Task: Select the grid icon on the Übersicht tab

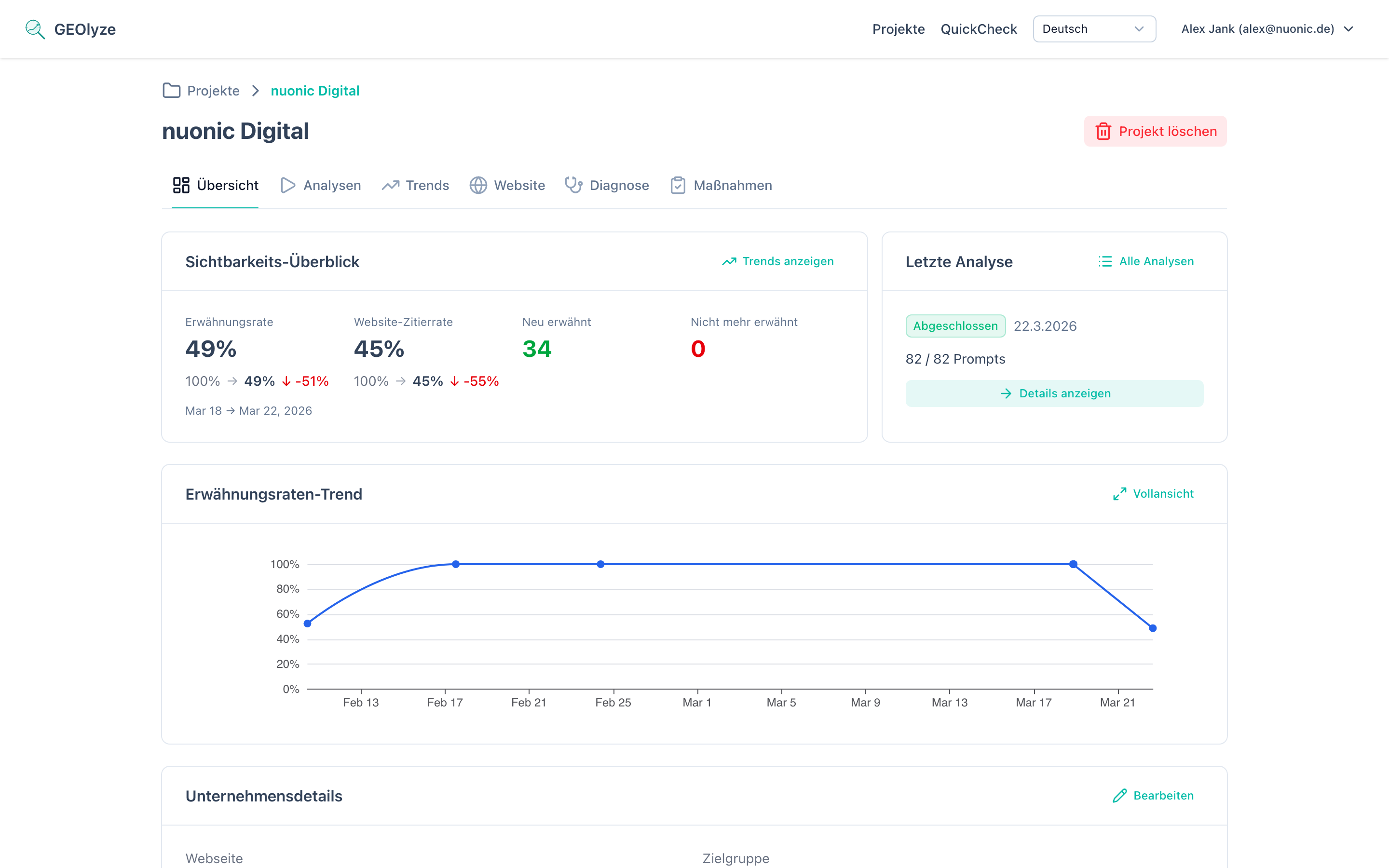Action: pyautogui.click(x=181, y=185)
